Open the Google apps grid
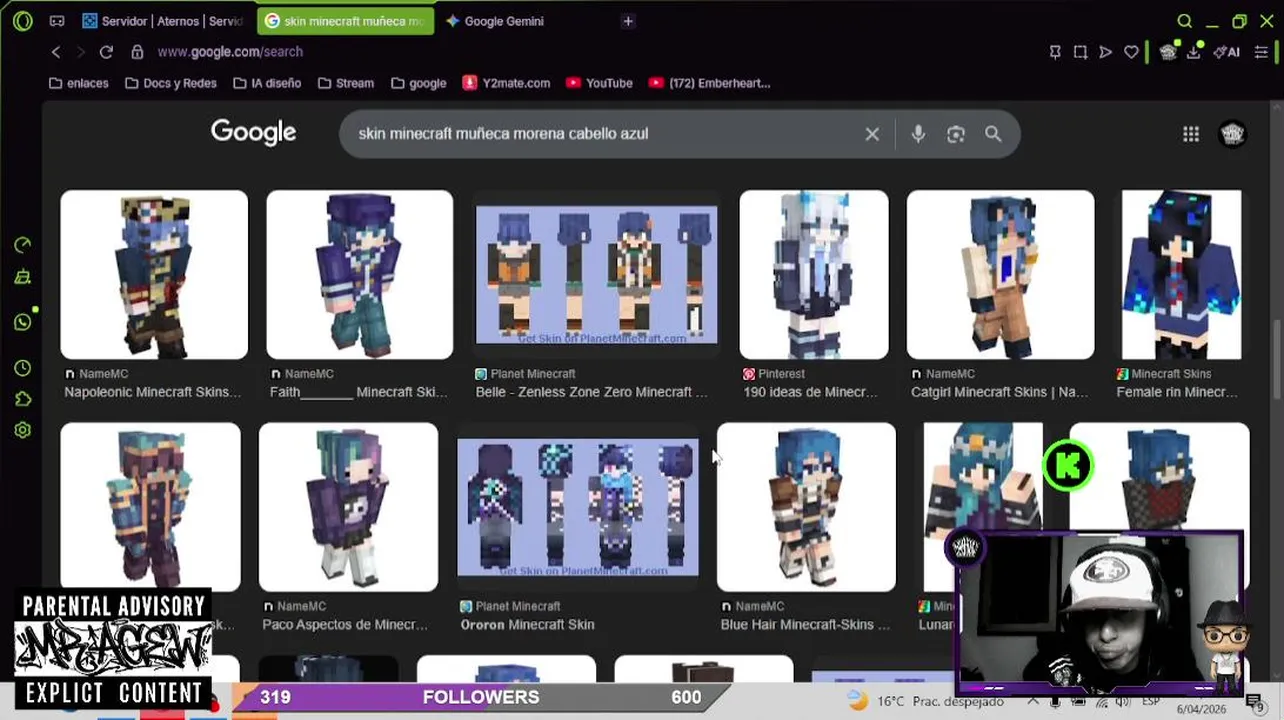 (x=1191, y=134)
